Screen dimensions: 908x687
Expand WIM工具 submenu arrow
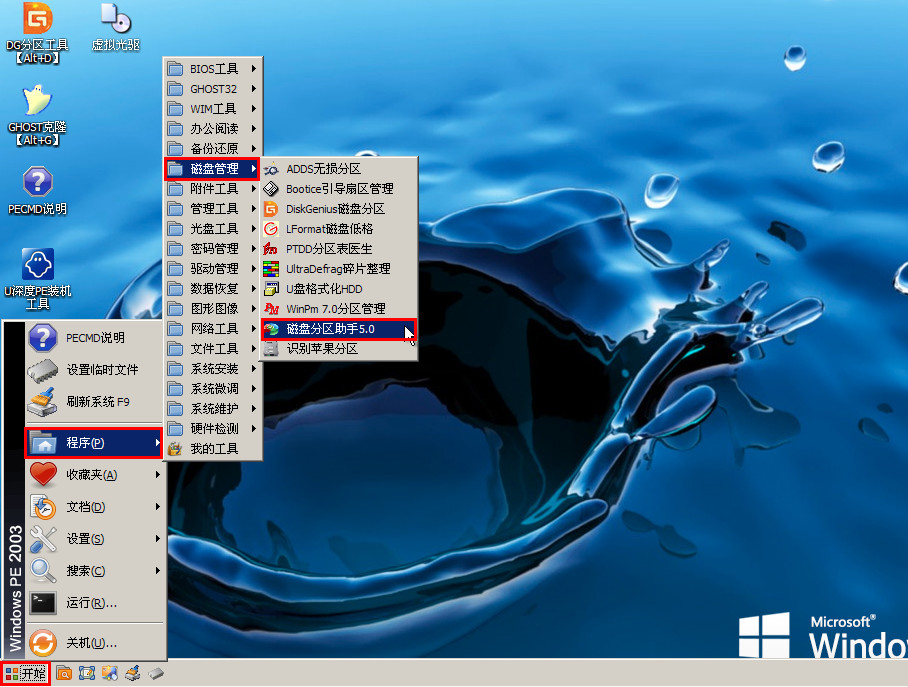(254, 109)
